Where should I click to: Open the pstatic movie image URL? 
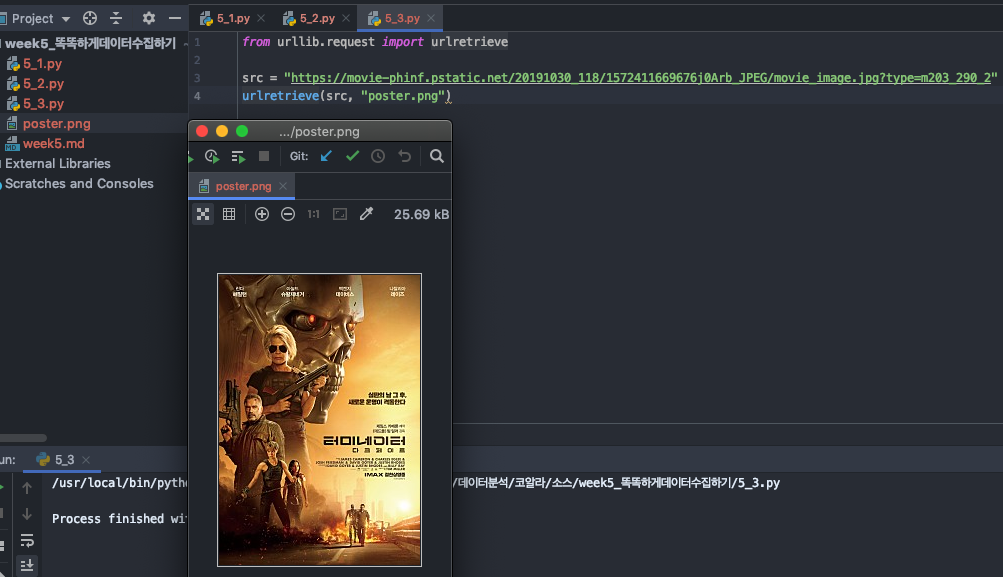pos(640,77)
